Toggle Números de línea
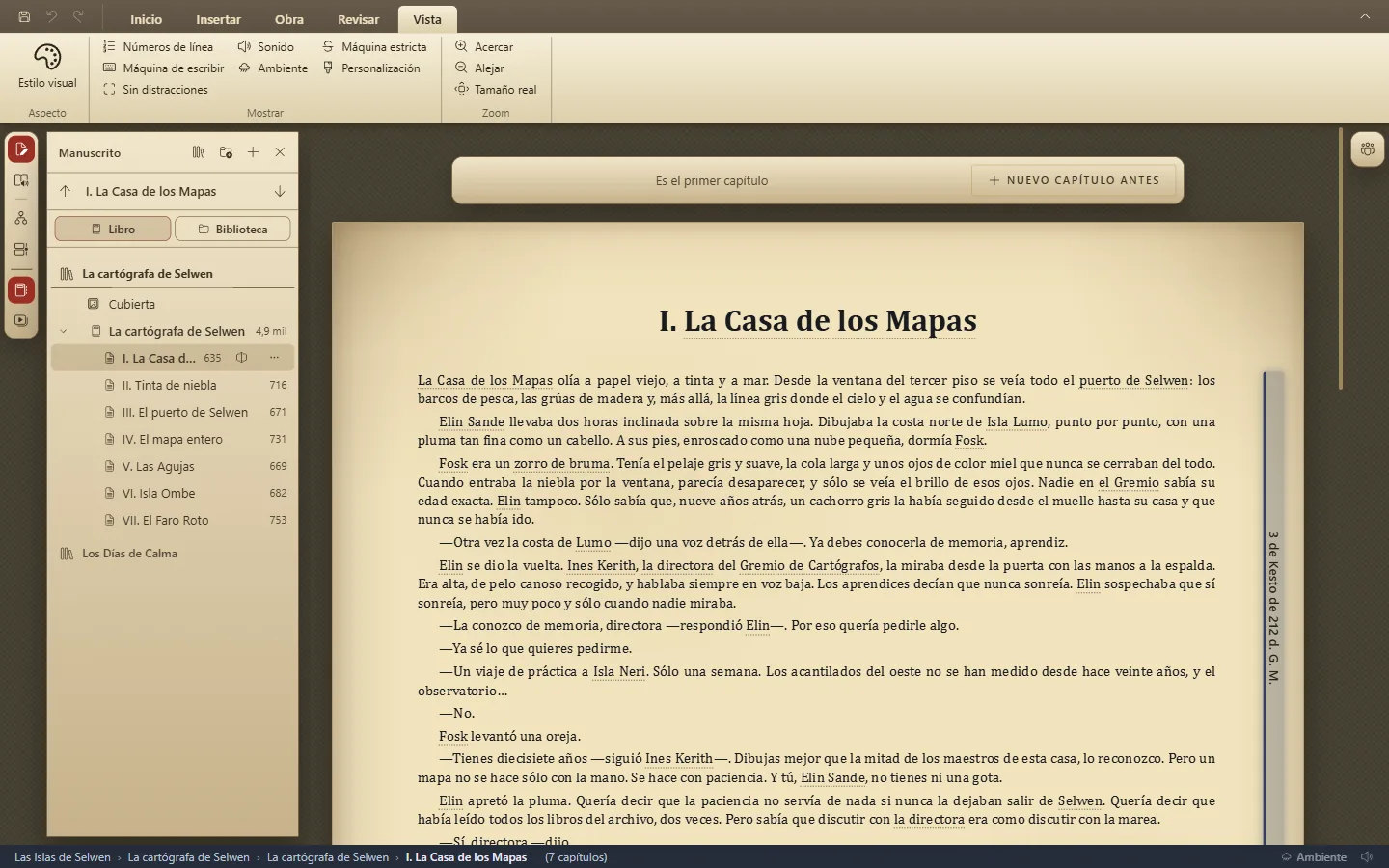This screenshot has width=1389, height=868. coord(158,46)
